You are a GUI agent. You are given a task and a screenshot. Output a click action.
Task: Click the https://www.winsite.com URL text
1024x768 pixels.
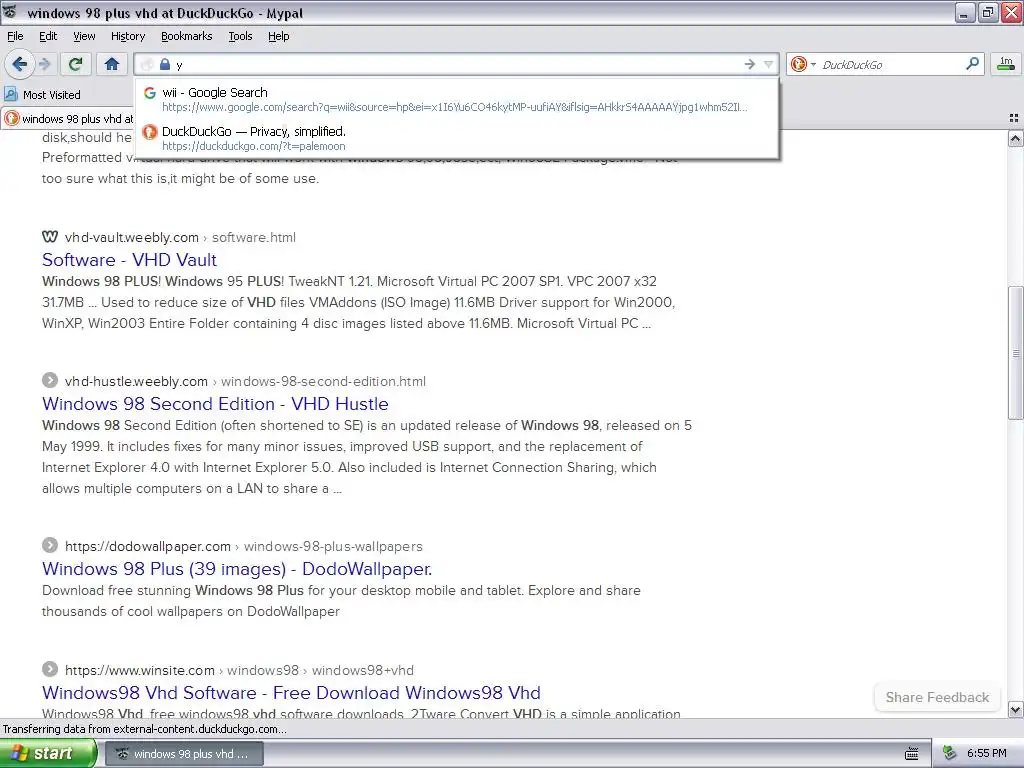140,670
